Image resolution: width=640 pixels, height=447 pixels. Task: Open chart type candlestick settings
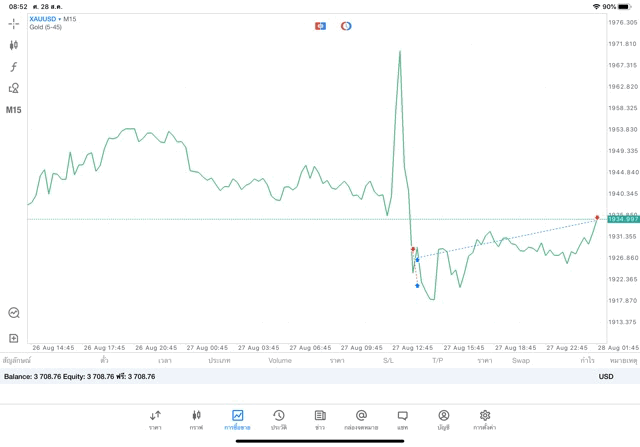coord(14,45)
